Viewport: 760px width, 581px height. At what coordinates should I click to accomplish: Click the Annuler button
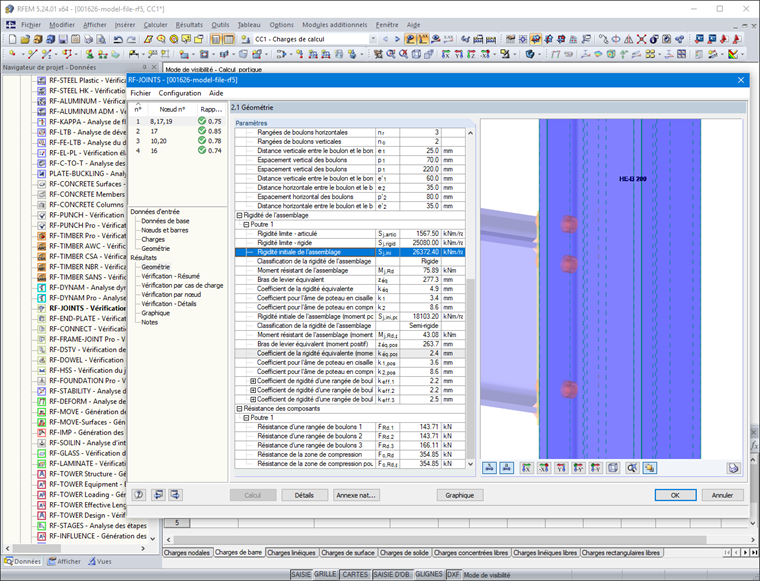coord(722,495)
